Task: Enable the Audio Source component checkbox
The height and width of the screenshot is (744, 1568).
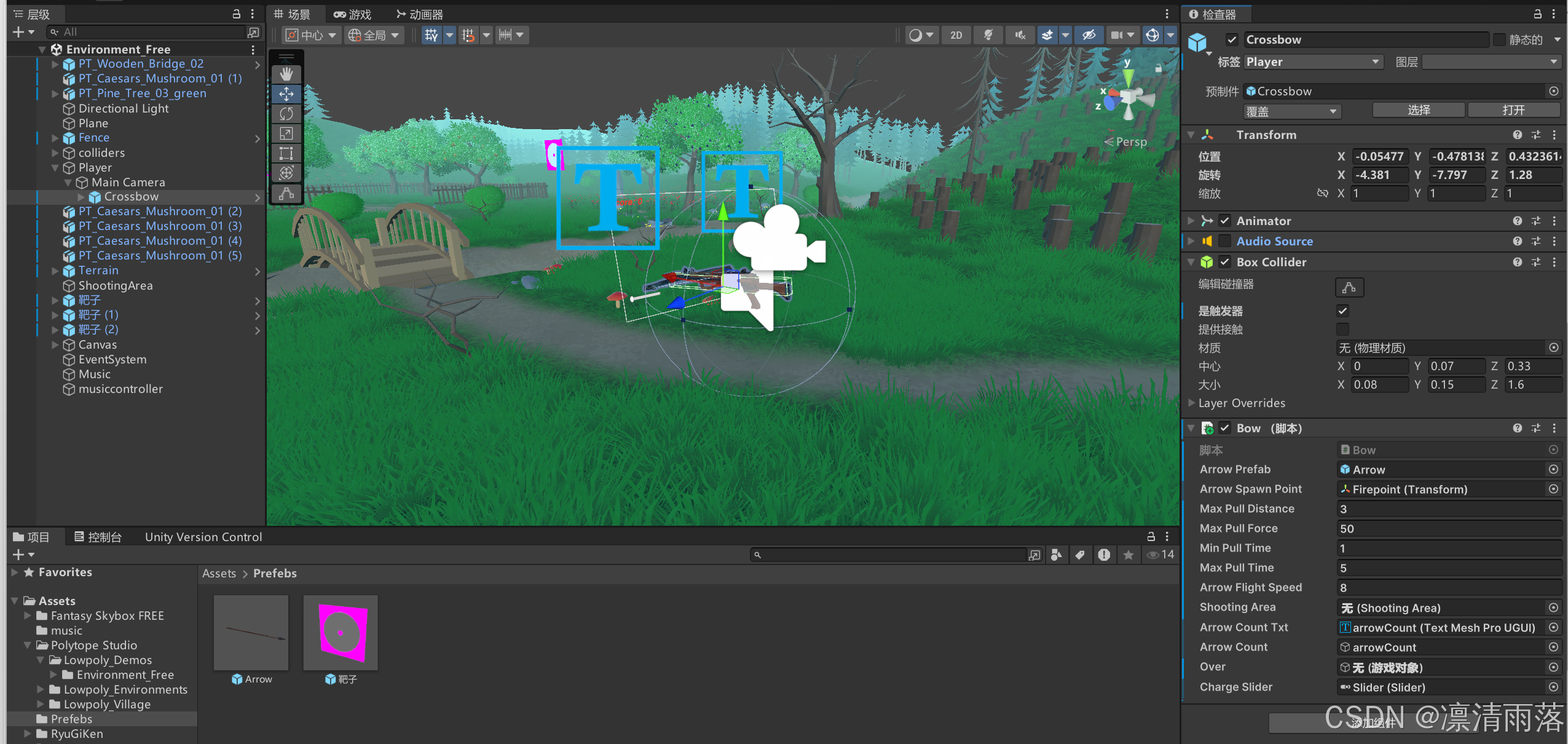Action: 1224,241
